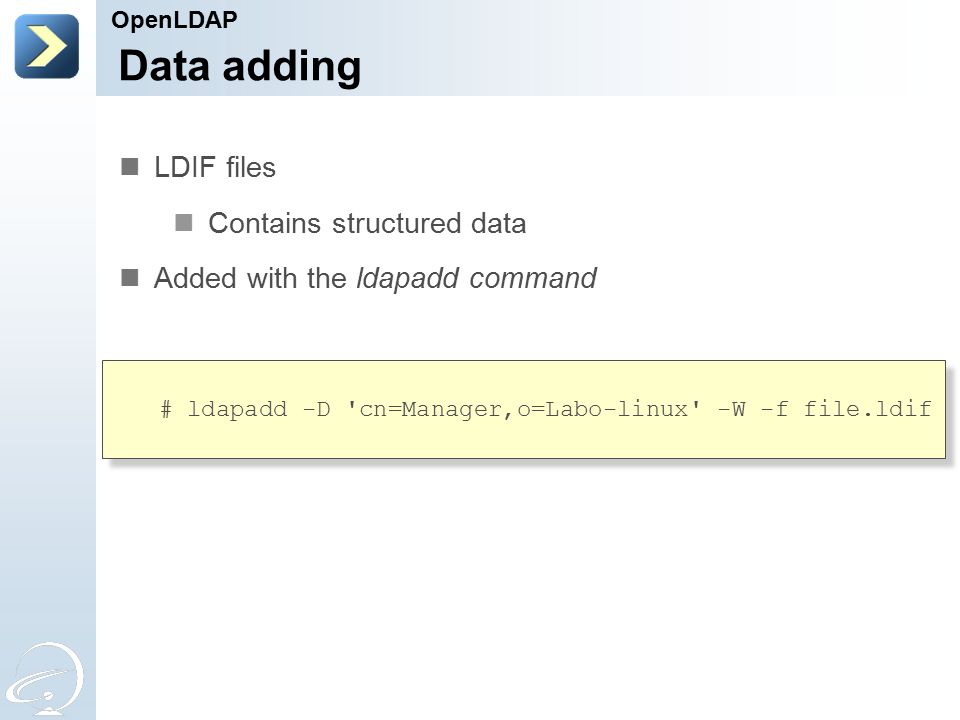Click the -D option in the command

point(317,409)
